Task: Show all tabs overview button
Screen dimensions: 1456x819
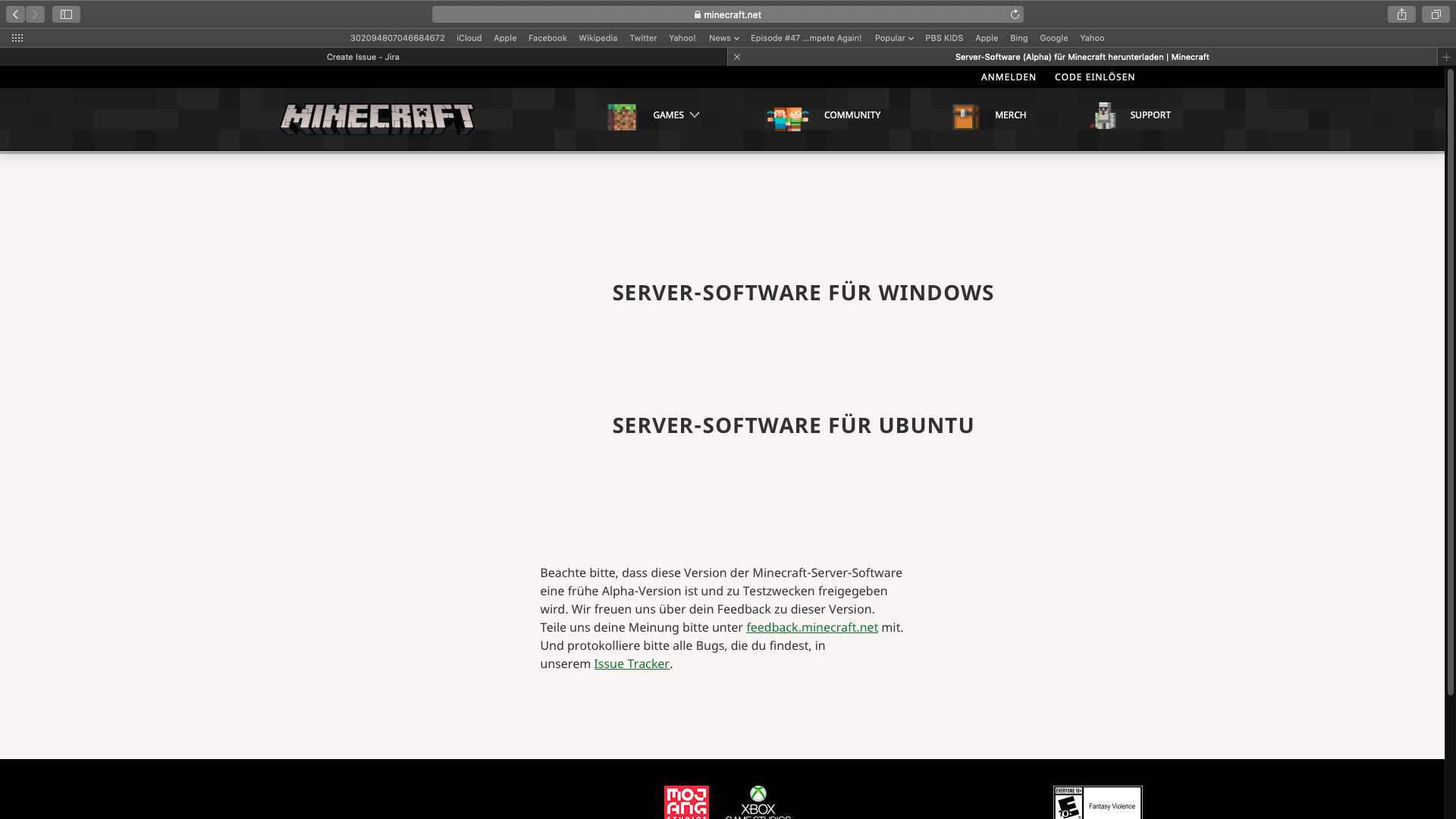Action: [x=1436, y=14]
